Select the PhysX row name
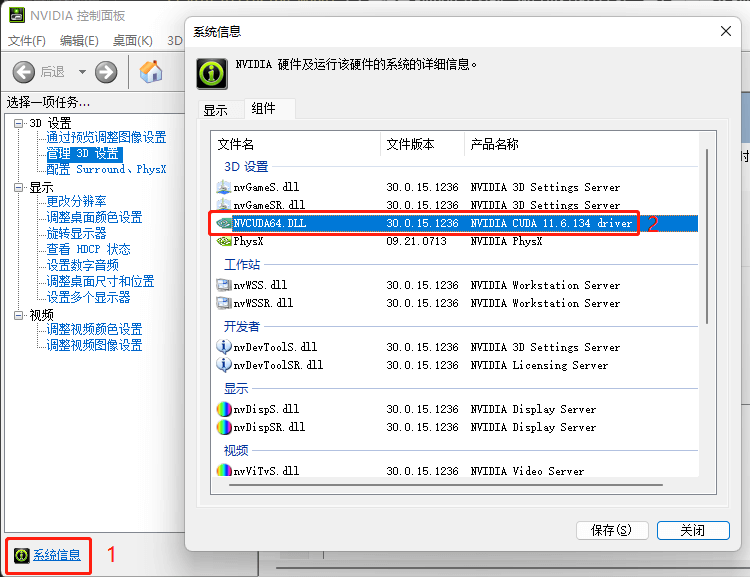 (x=248, y=241)
